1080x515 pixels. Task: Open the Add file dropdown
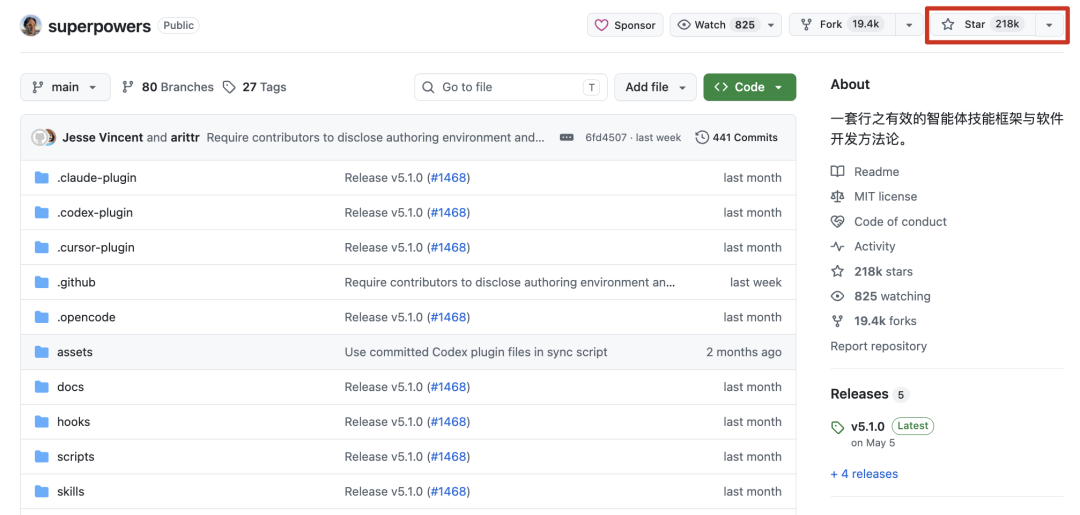(655, 87)
